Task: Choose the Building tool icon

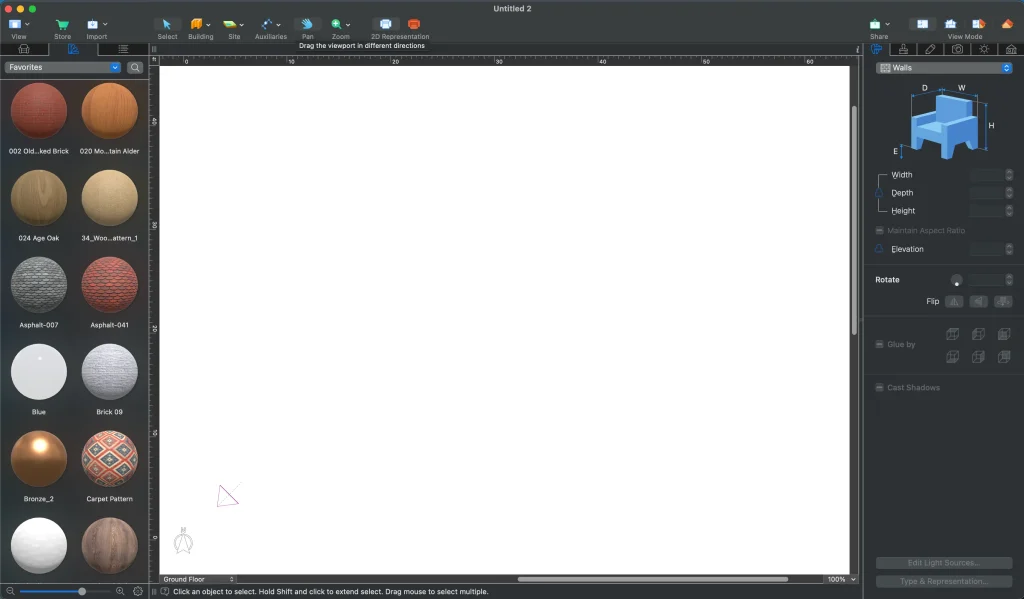Action: pos(197,23)
